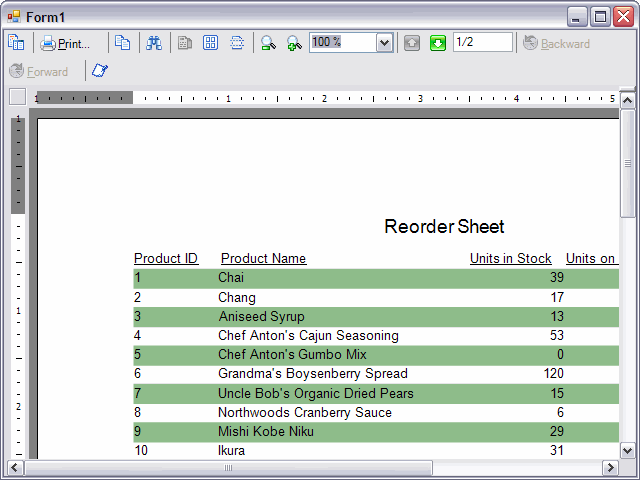Click the copy icon in toolbar
Screen dimensions: 640x480
tap(122, 43)
